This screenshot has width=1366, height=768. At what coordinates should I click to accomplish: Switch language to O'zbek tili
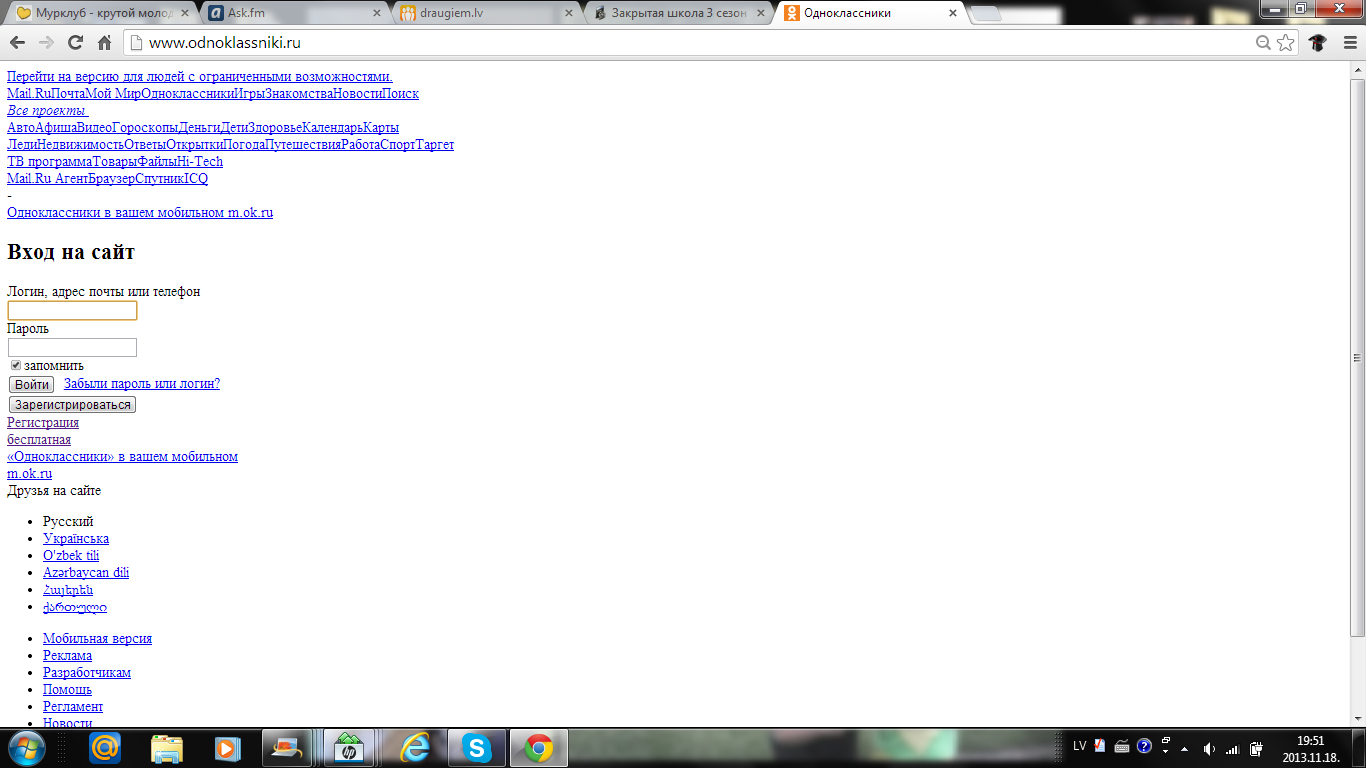(71, 556)
